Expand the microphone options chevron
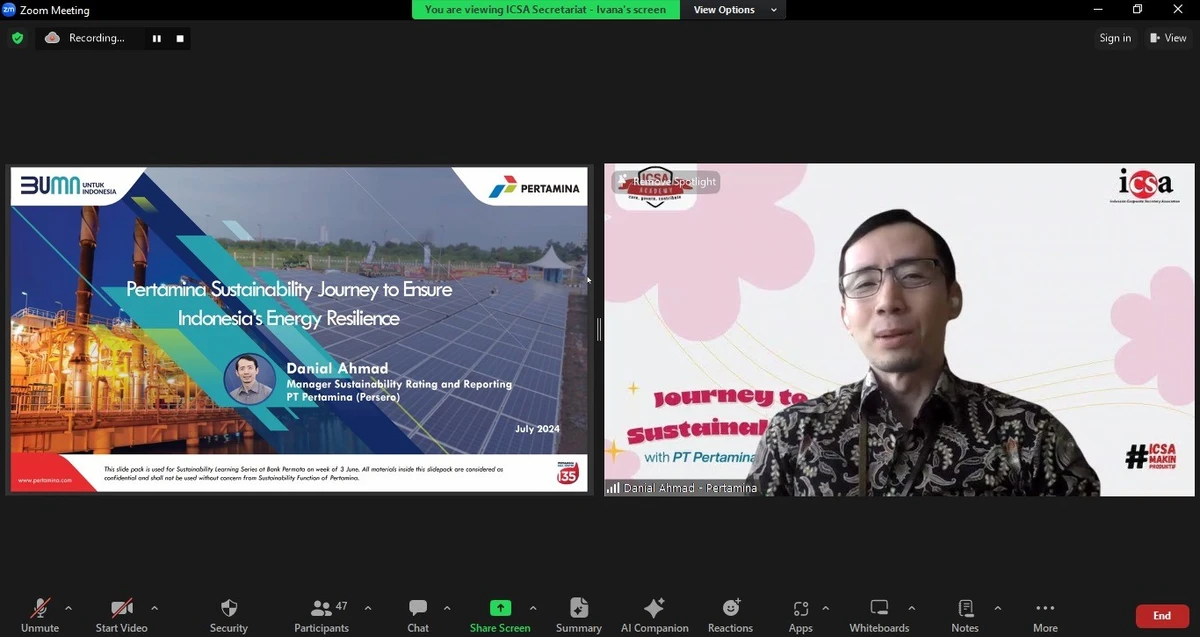Image resolution: width=1200 pixels, height=637 pixels. pyautogui.click(x=69, y=607)
